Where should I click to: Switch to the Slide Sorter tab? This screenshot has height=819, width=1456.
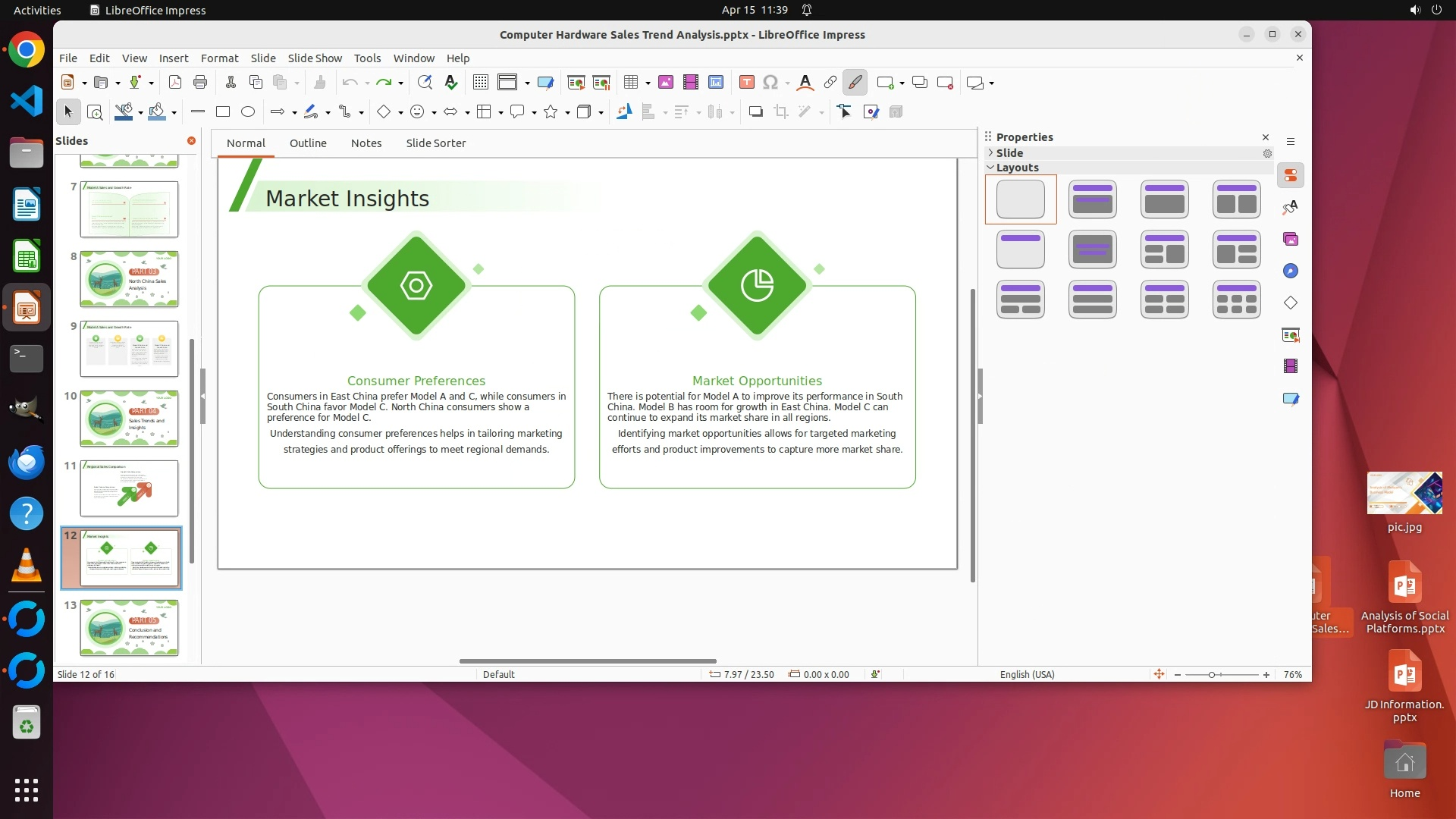[435, 143]
